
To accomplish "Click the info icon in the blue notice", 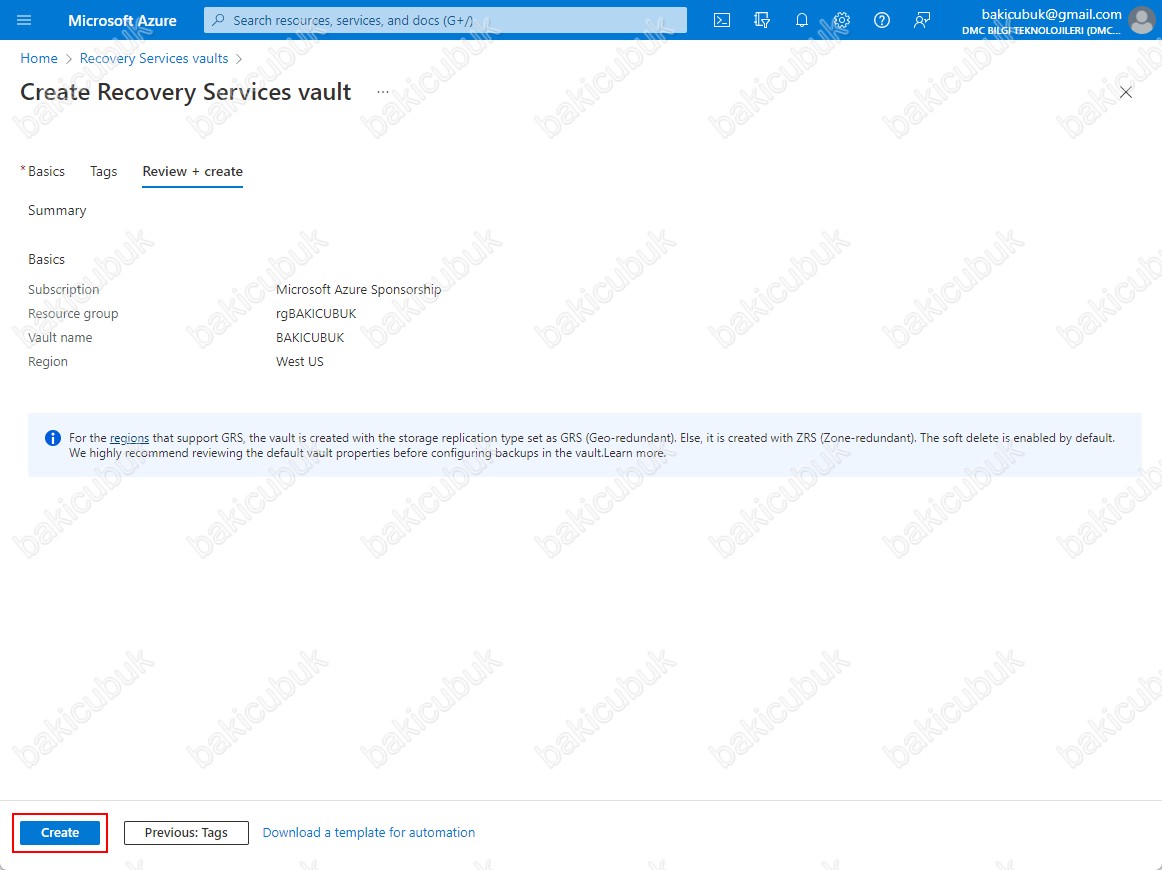I will (x=53, y=438).
